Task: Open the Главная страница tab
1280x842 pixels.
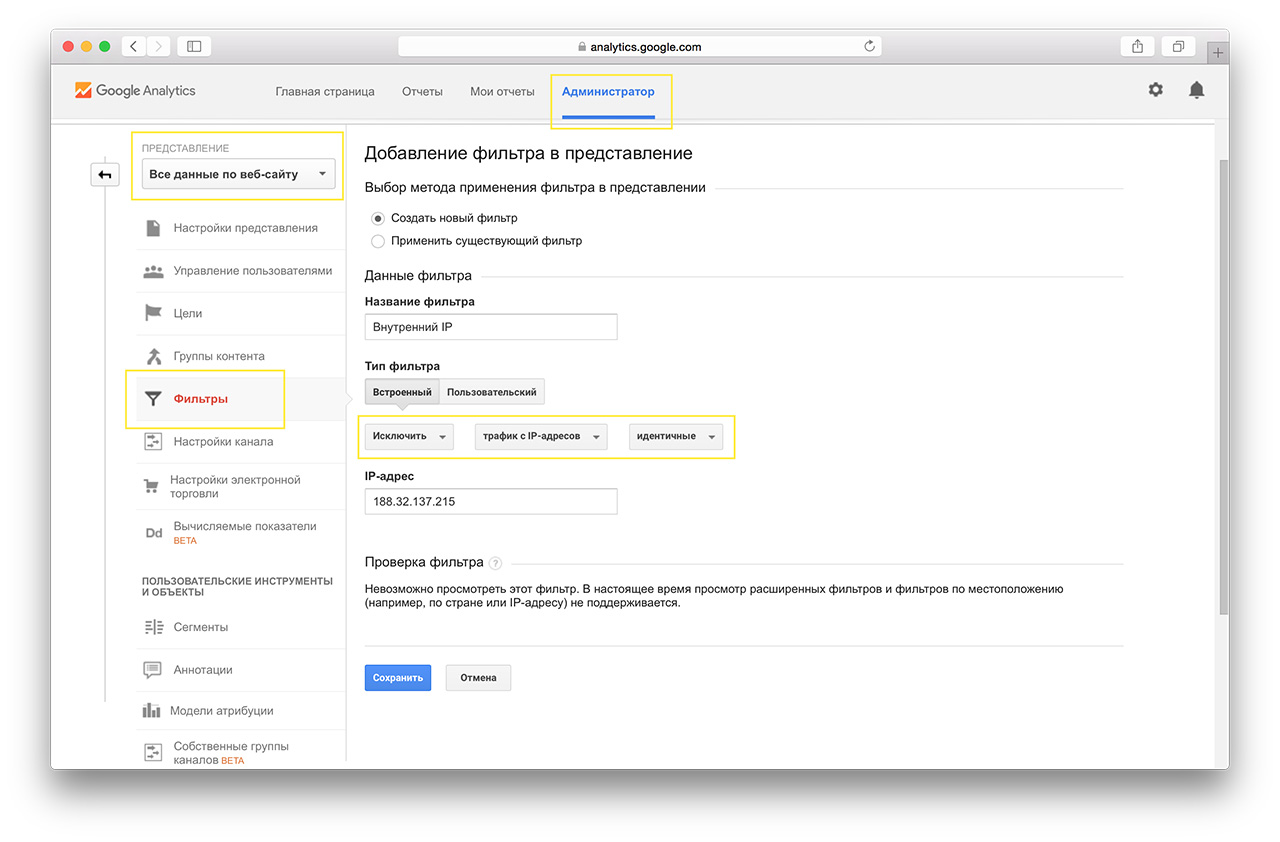Action: [x=325, y=91]
